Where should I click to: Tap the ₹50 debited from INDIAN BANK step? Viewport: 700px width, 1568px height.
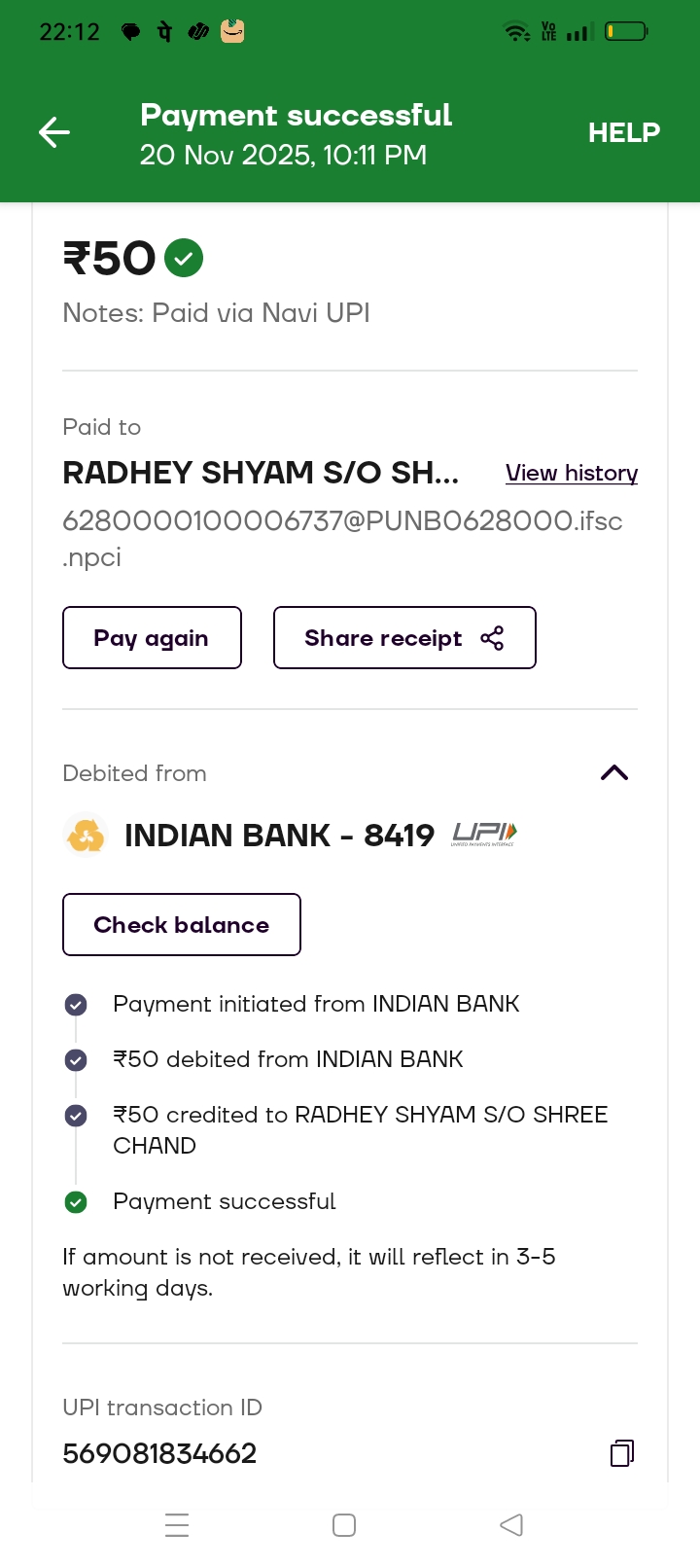coord(288,1059)
